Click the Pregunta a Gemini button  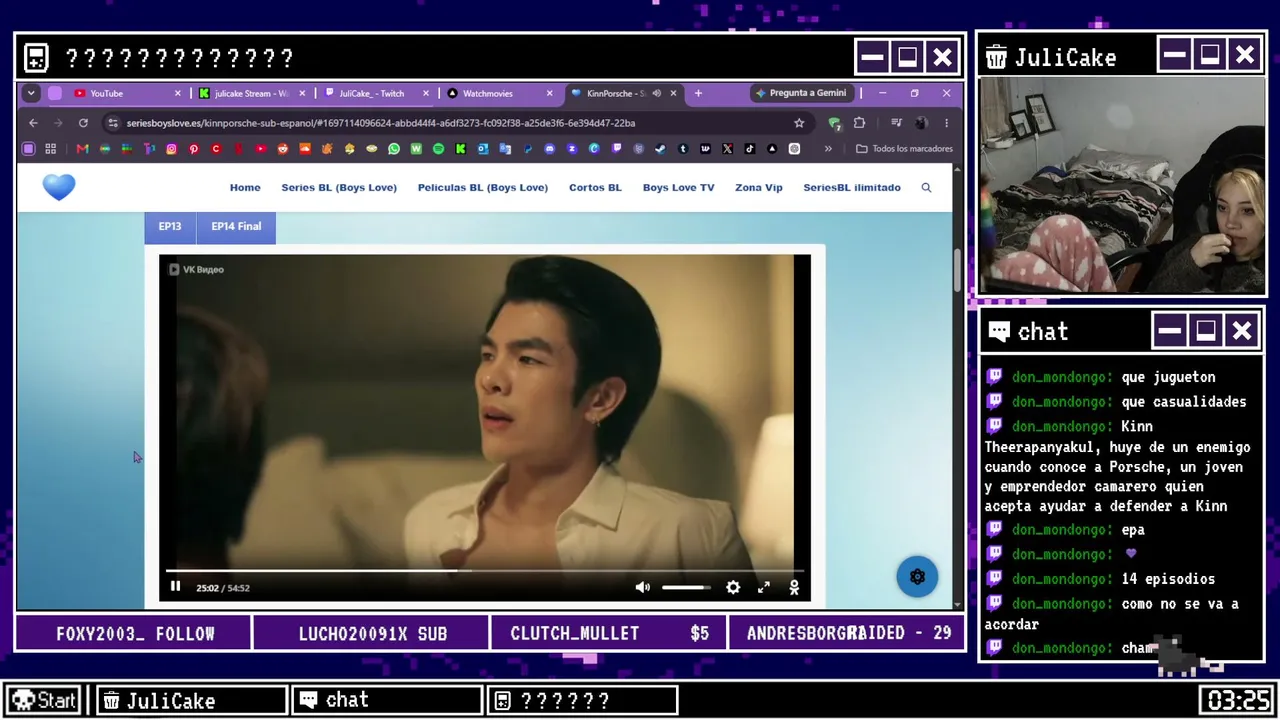point(801,93)
